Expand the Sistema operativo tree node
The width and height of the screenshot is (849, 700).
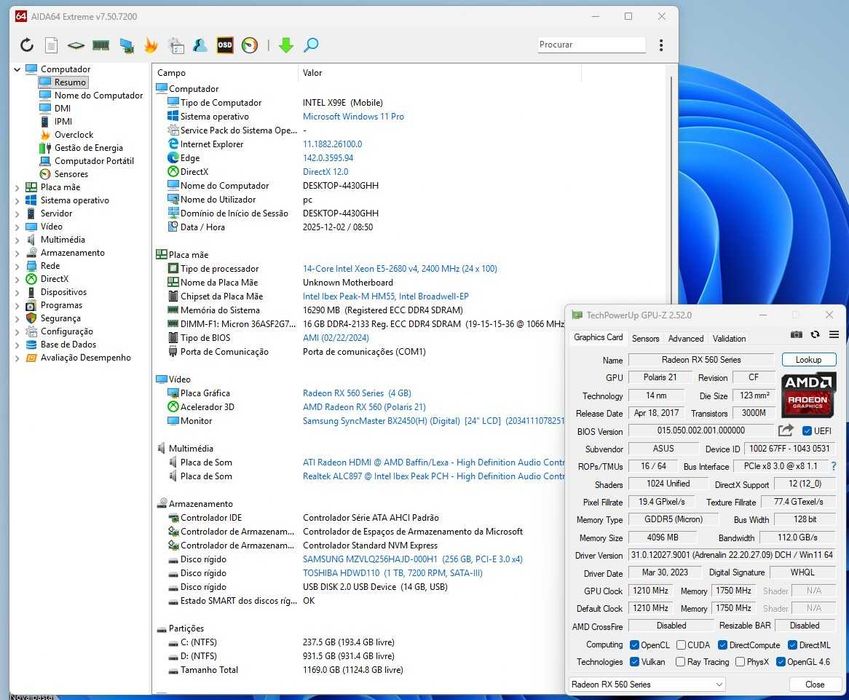click(x=17, y=200)
